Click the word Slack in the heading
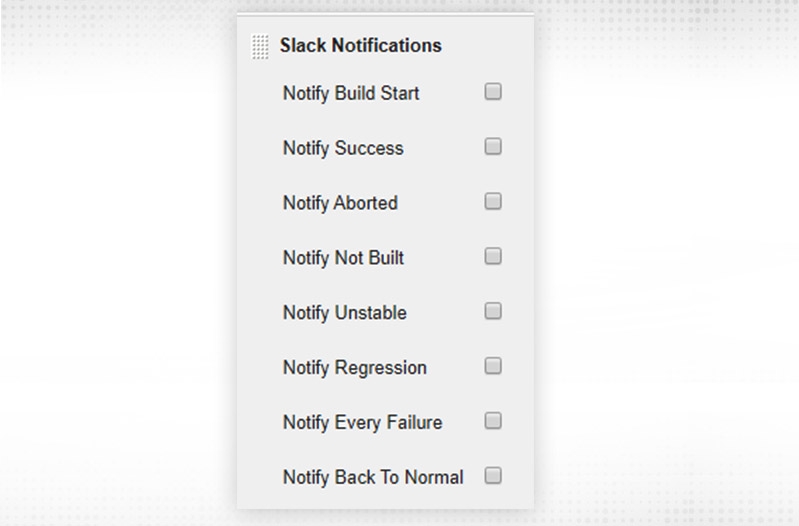The height and width of the screenshot is (526, 799). [x=302, y=46]
